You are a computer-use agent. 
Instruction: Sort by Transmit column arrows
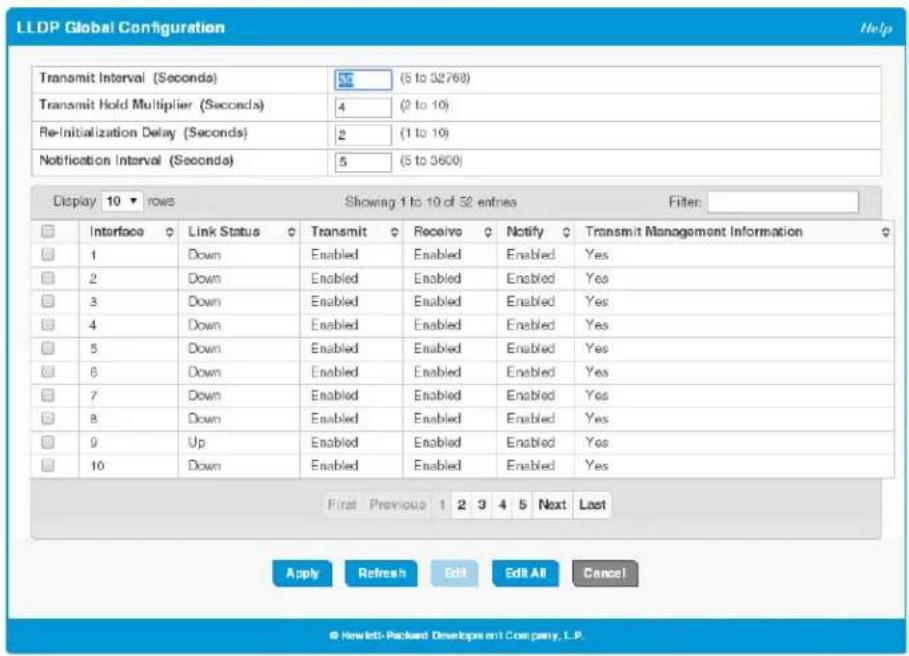click(394, 232)
